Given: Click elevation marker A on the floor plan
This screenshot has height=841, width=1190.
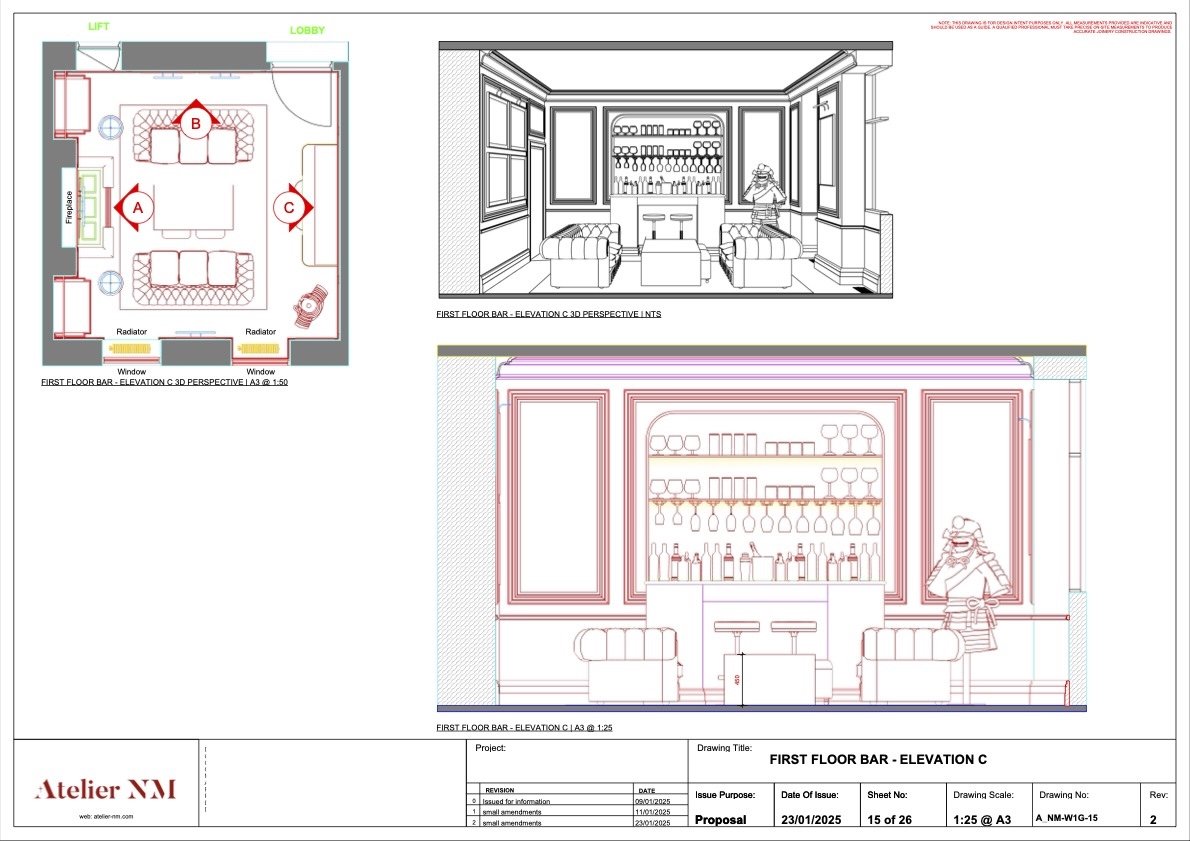Looking at the screenshot, I should [137, 207].
